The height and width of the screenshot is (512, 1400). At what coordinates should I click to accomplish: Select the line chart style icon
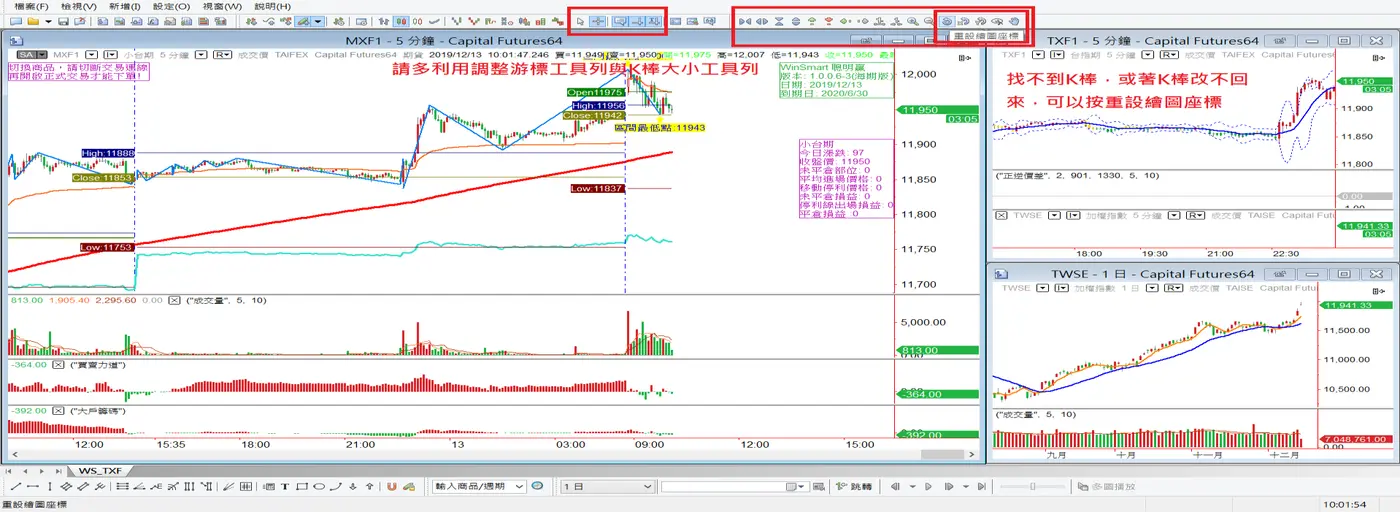pyautogui.click(x=435, y=21)
